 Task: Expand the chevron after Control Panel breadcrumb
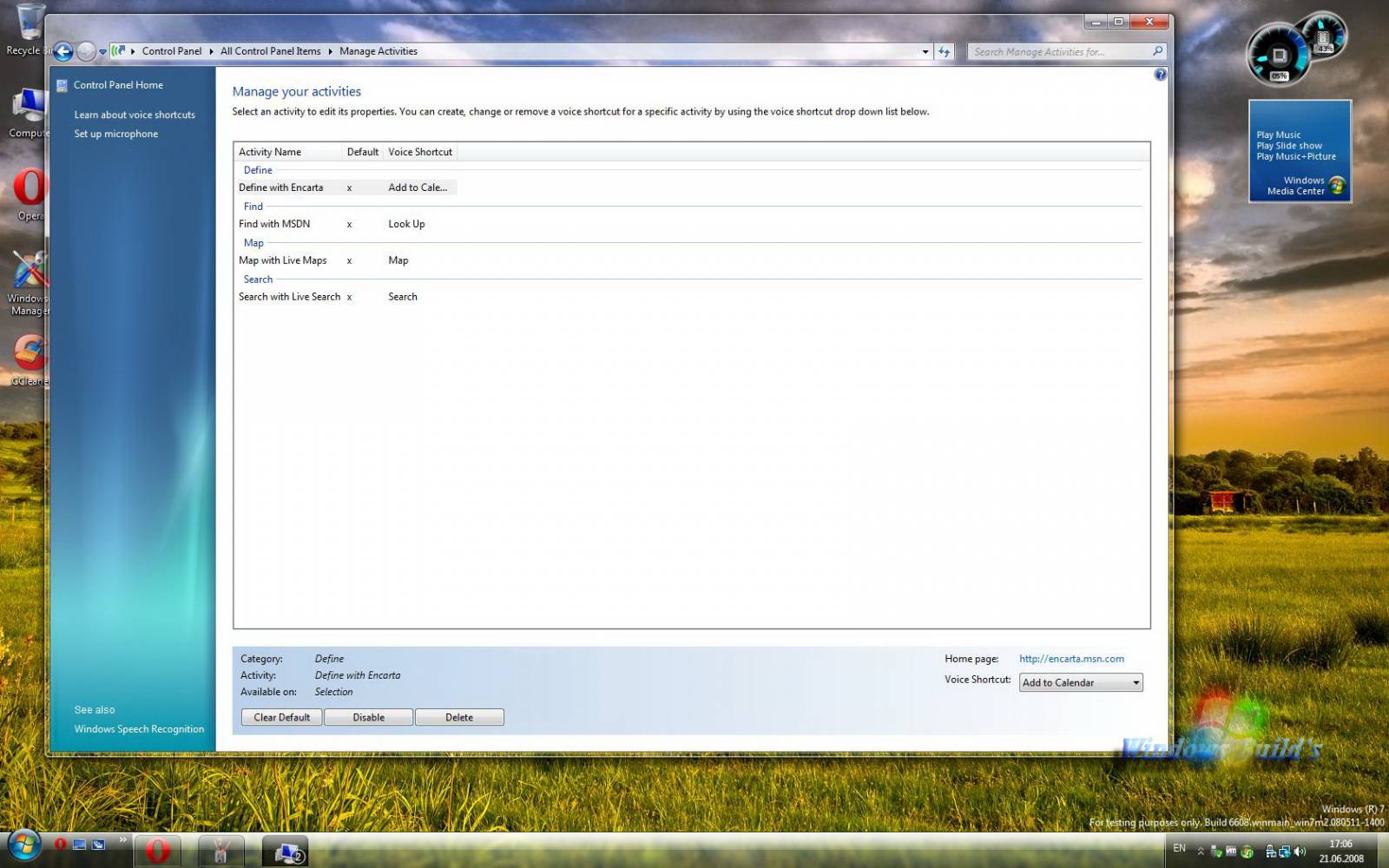click(211, 51)
